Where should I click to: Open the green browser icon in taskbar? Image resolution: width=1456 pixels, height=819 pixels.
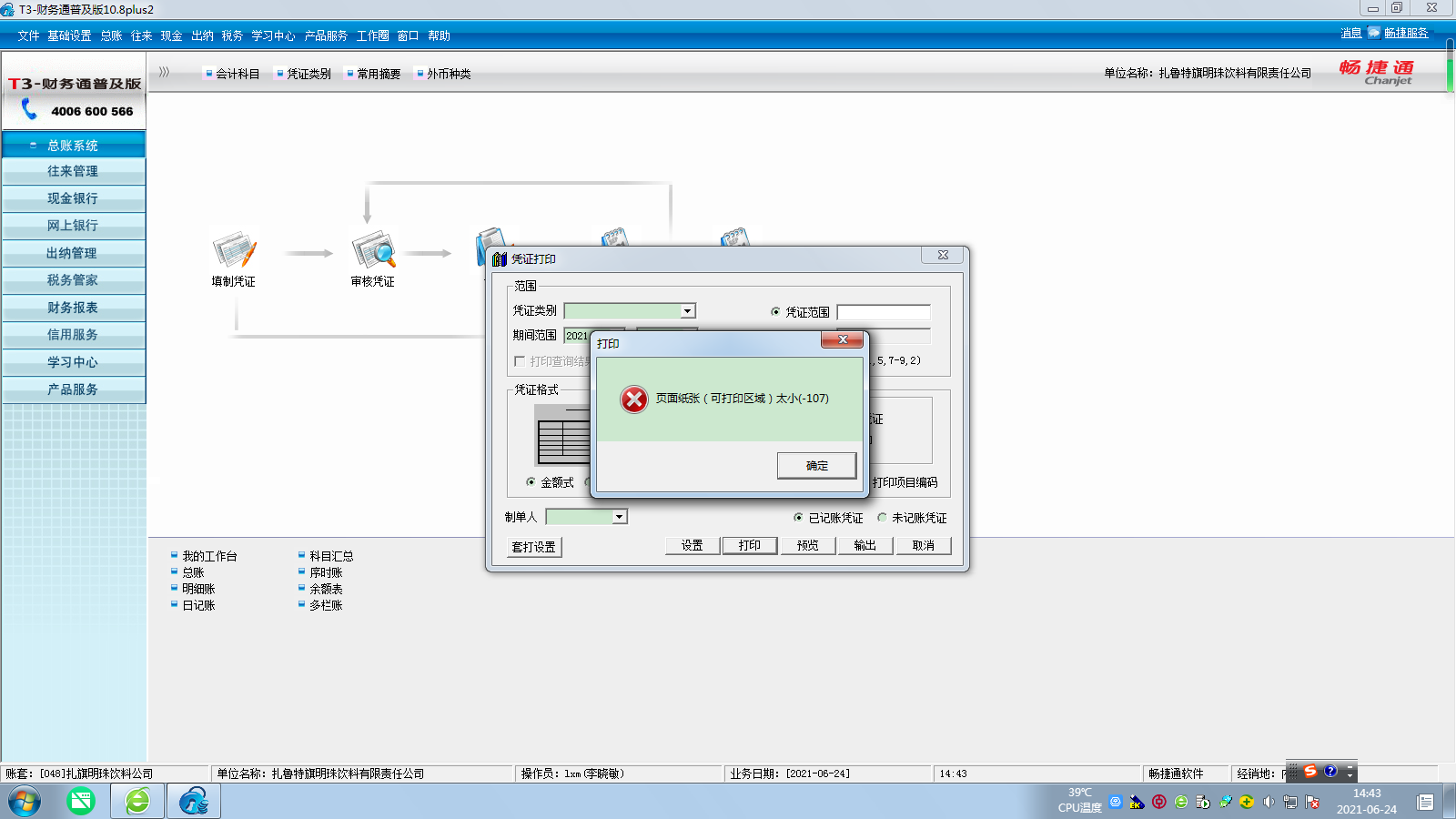[81, 802]
